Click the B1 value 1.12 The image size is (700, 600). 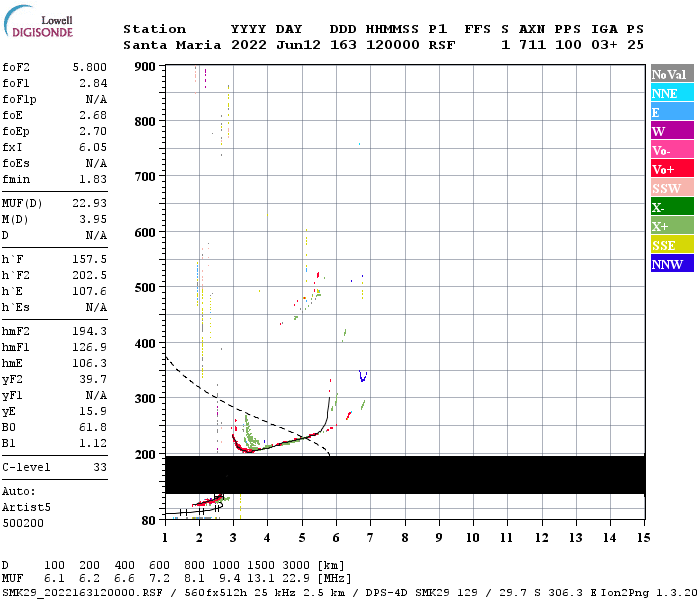pyautogui.click(x=93, y=443)
